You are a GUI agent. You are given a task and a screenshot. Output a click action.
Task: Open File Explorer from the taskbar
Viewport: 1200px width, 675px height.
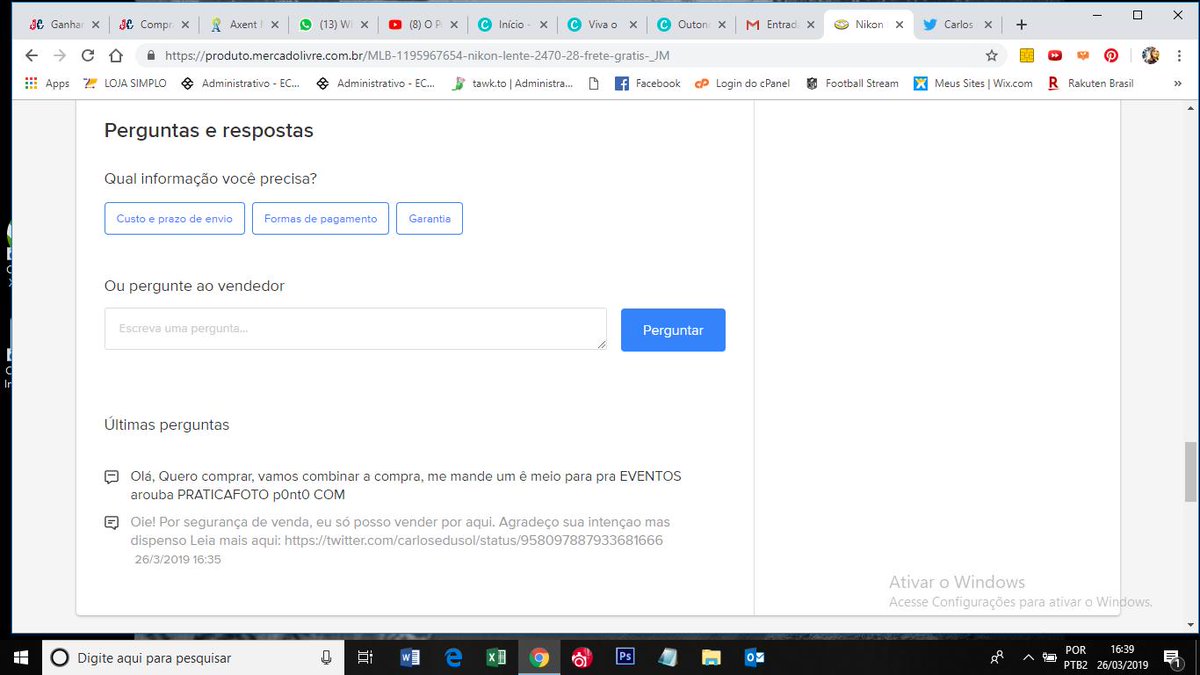tap(711, 657)
